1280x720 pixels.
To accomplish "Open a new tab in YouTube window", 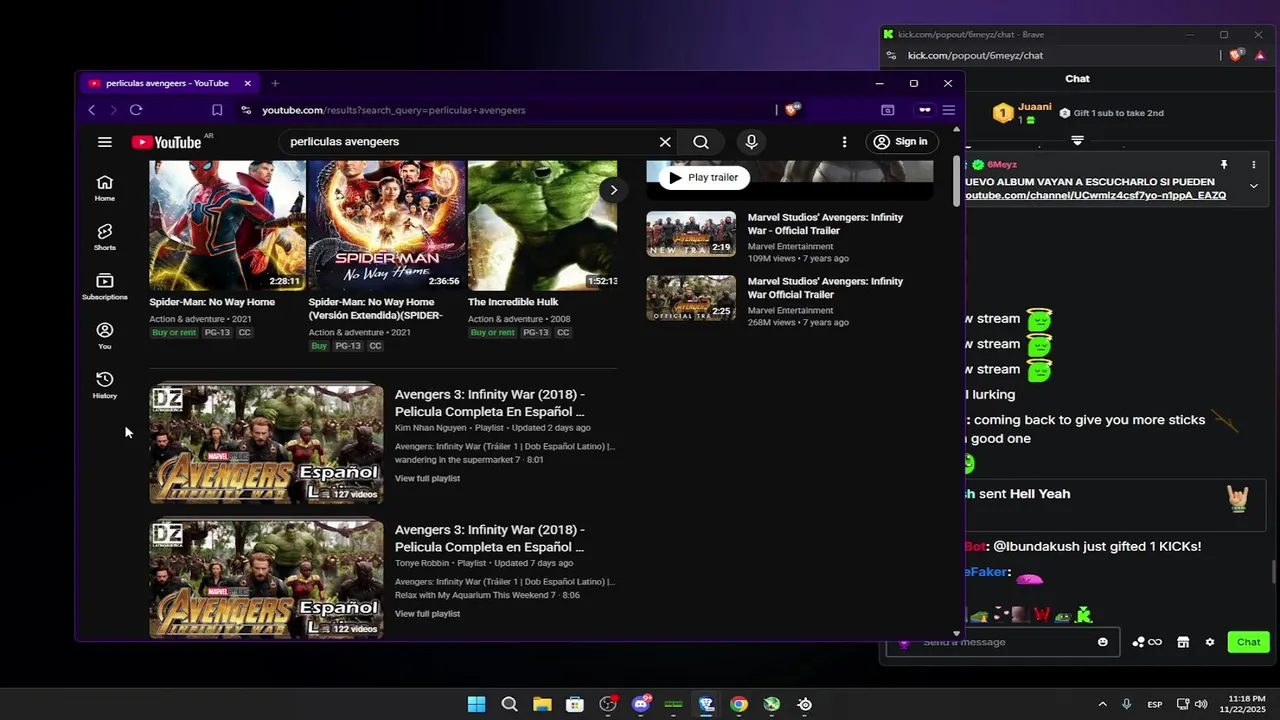I will tap(275, 83).
